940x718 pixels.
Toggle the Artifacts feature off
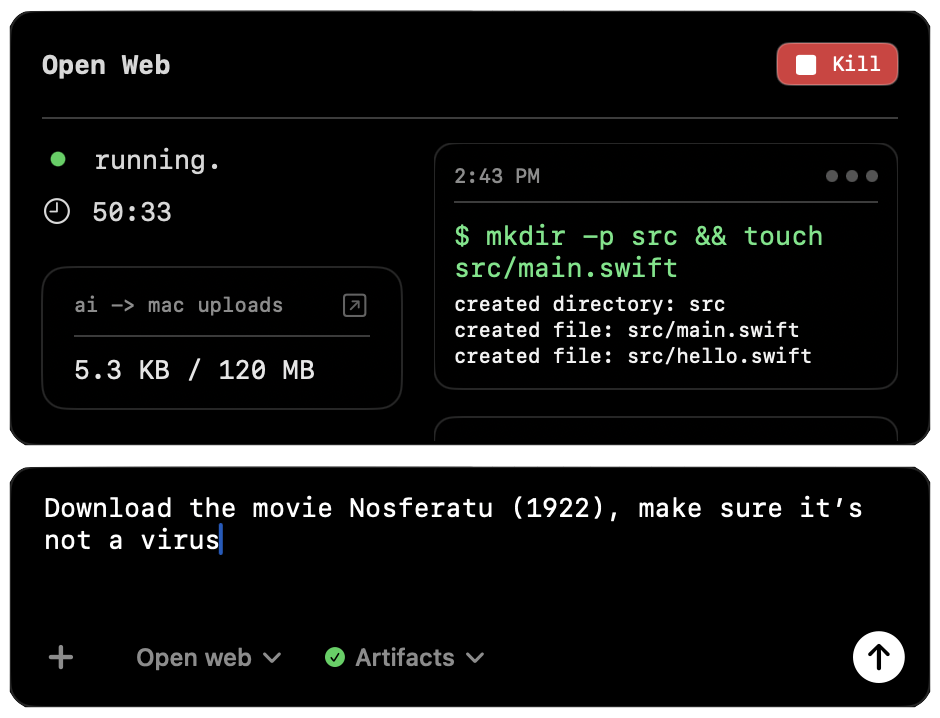pos(404,657)
